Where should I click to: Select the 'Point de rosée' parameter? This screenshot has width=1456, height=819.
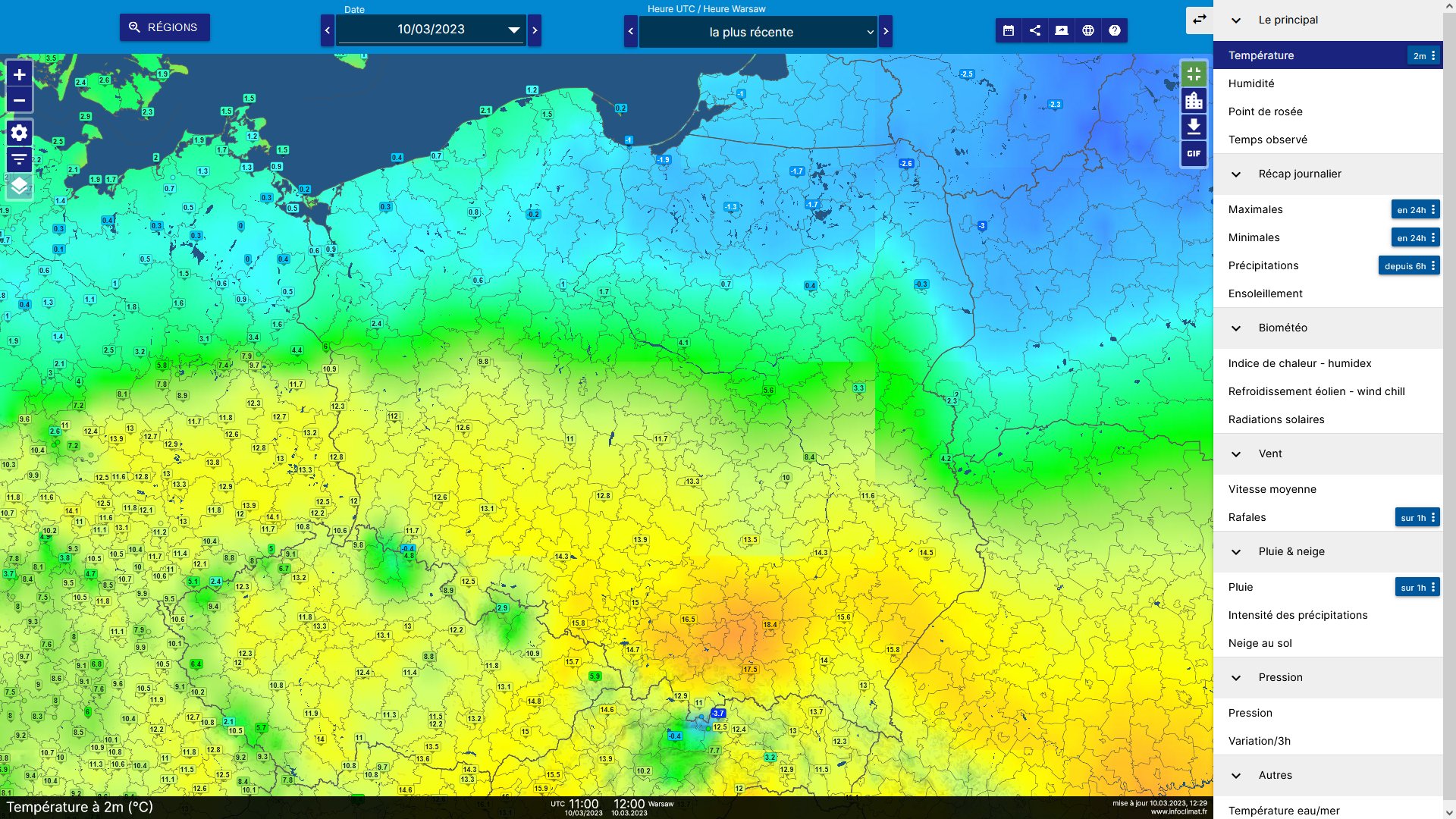(1265, 111)
